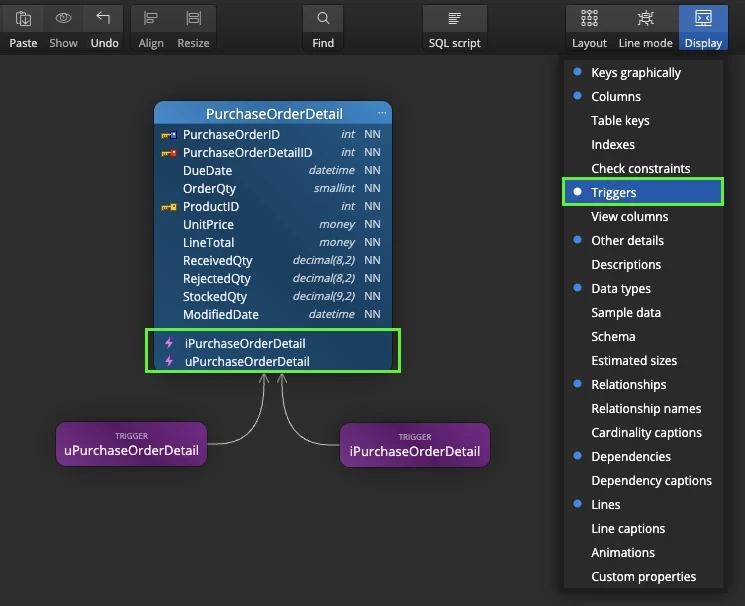Enable Animations in Display menu
Screen dimensions: 745x606
tap(643, 552)
